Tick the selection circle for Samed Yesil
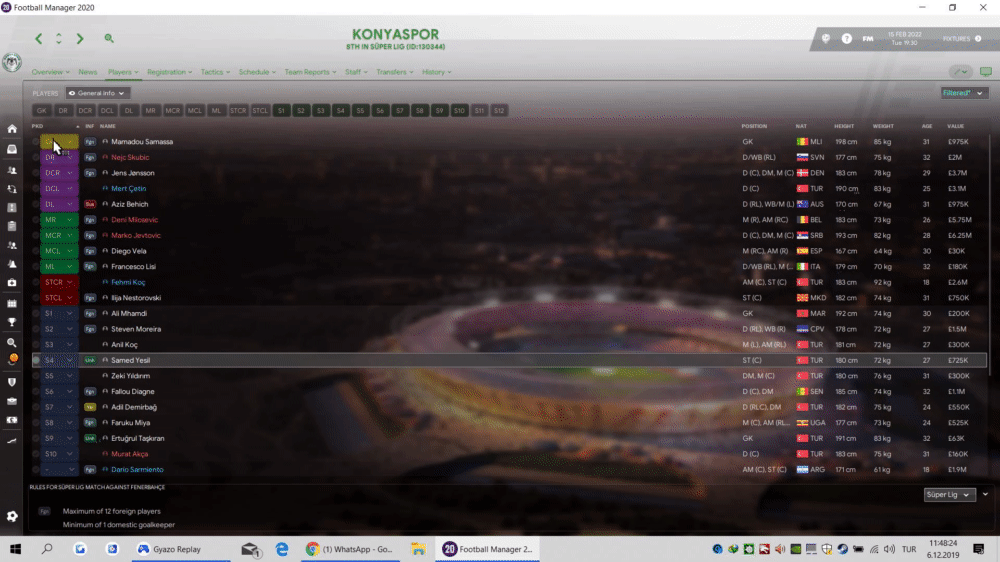Viewport: 1000px width, 562px height. [x=36, y=360]
